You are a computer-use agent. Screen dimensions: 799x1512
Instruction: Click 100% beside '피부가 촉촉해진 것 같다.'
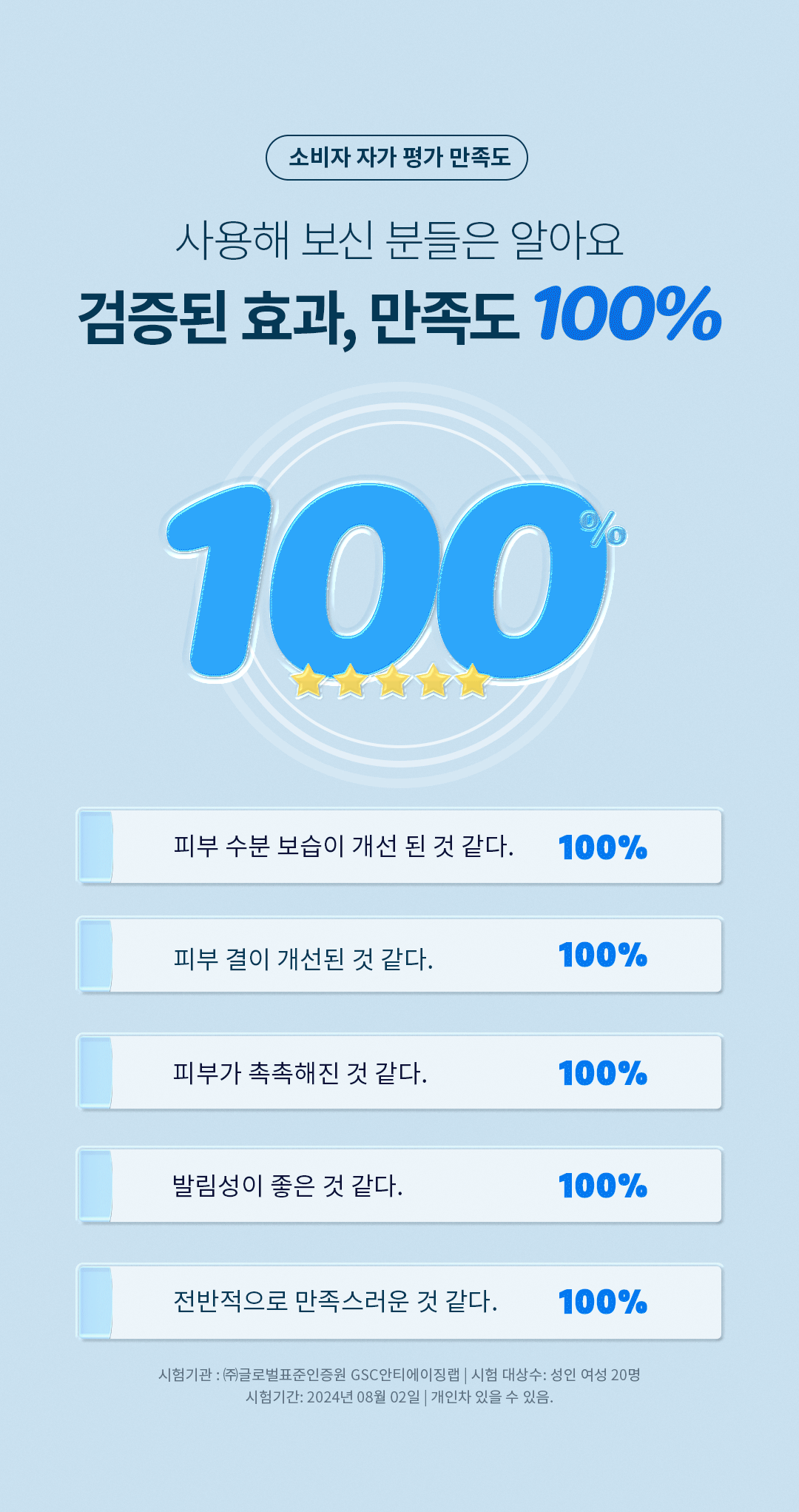click(x=603, y=1074)
